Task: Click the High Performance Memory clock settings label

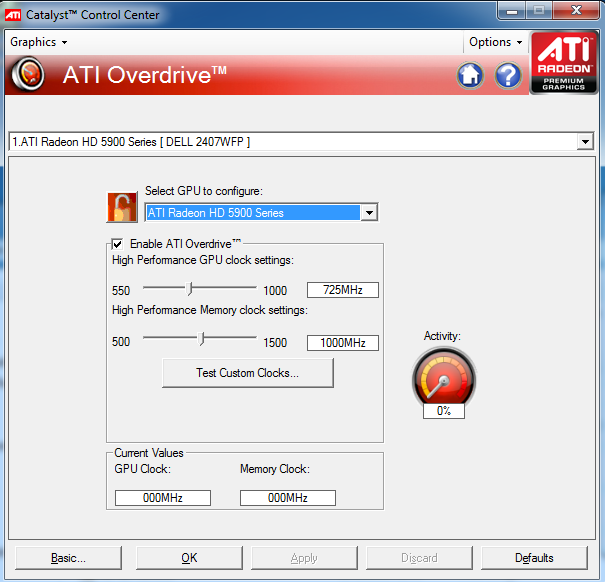Action: point(210,310)
